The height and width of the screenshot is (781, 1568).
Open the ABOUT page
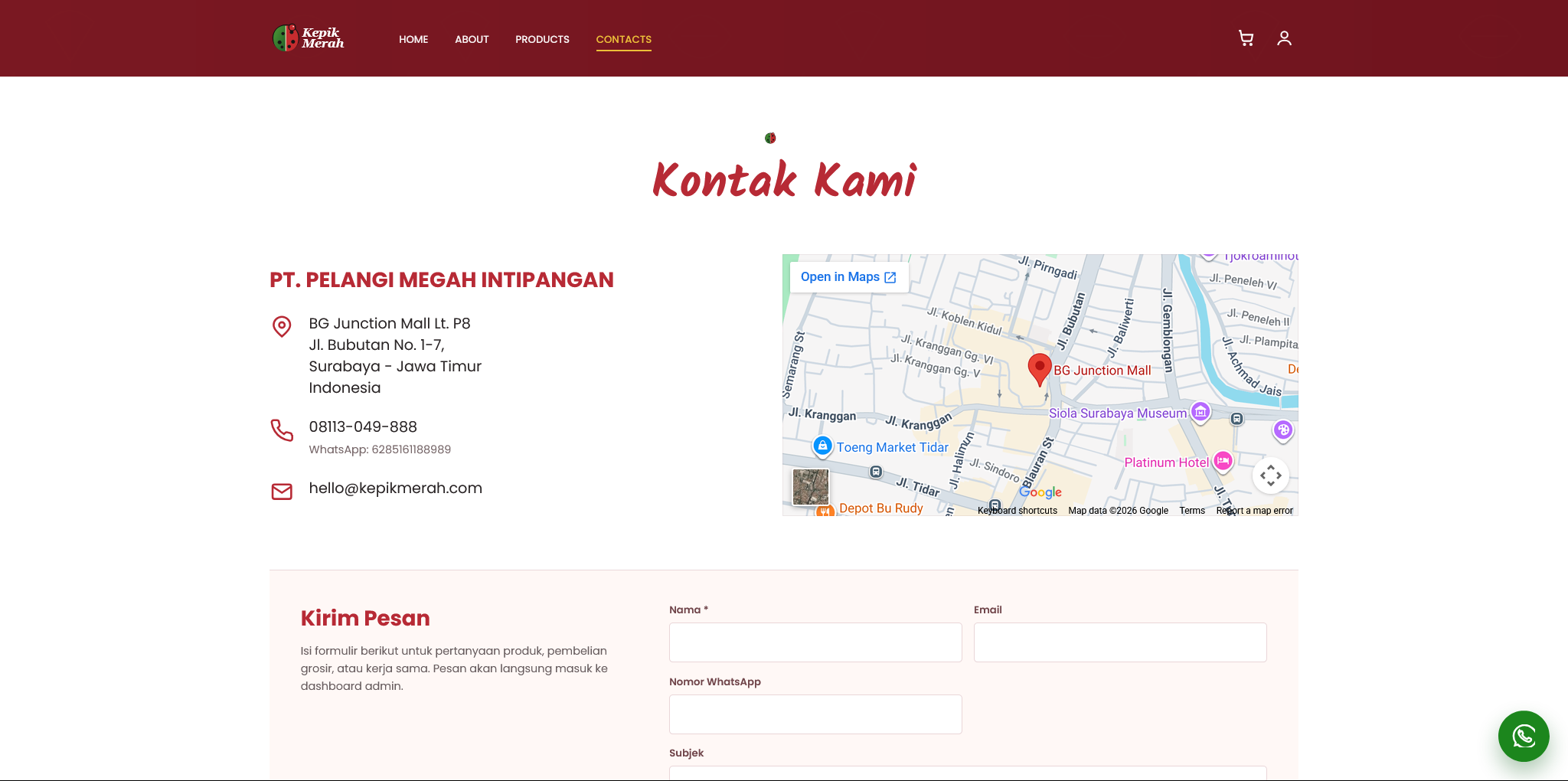[x=472, y=39]
